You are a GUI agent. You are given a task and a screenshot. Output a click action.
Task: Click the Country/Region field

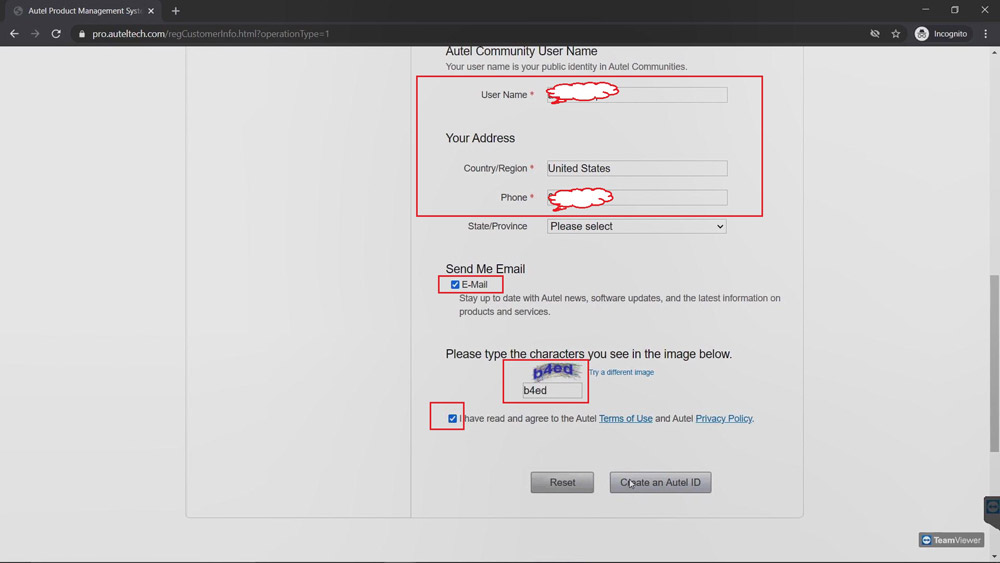636,168
